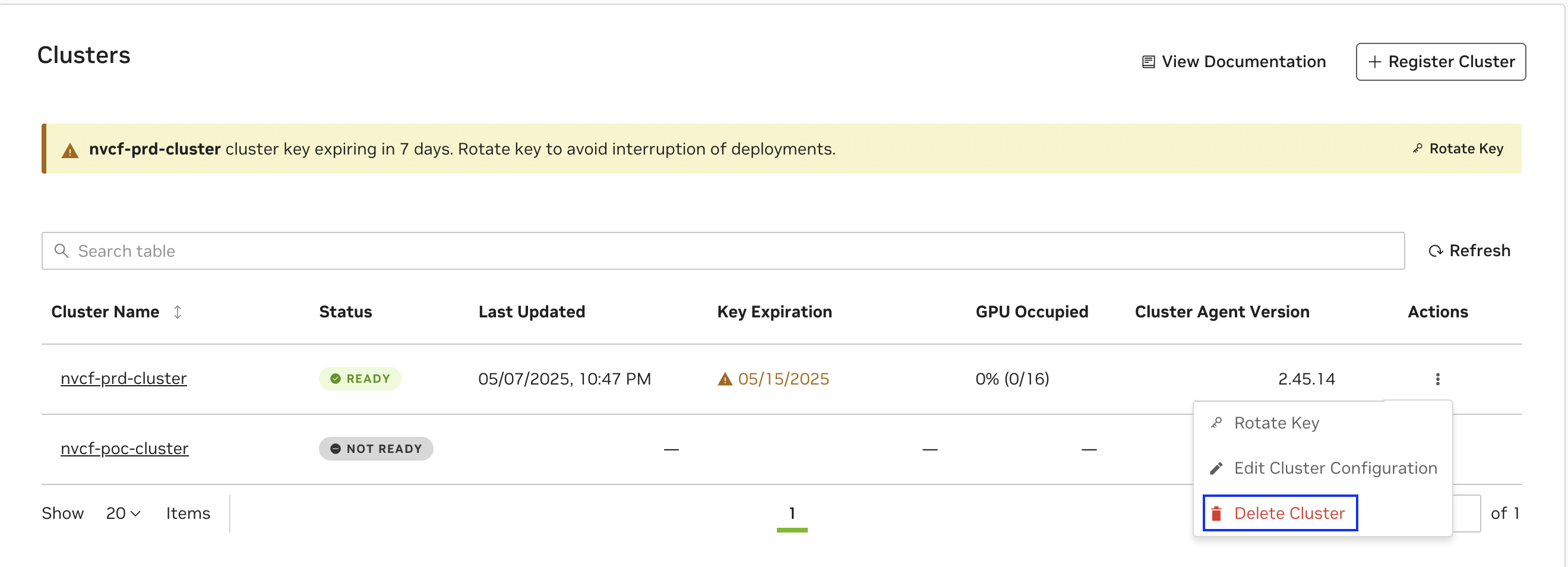Click the sort arrows beside Cluster Name
The width and height of the screenshot is (1568, 567).
(x=177, y=312)
